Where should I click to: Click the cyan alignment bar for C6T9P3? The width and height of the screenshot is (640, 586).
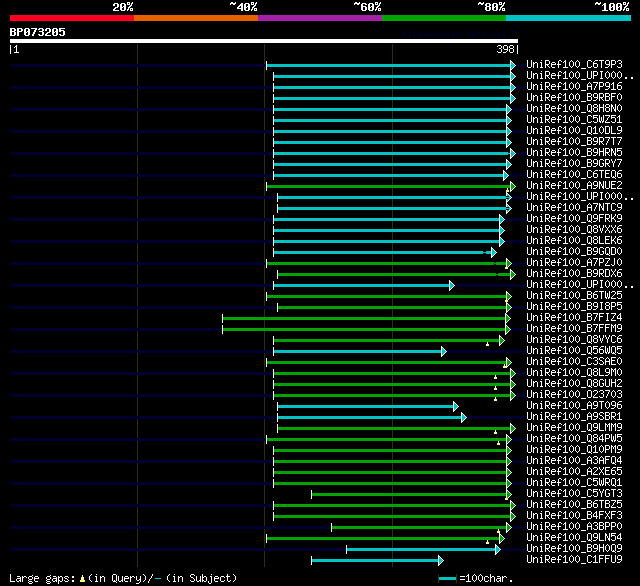click(x=389, y=65)
